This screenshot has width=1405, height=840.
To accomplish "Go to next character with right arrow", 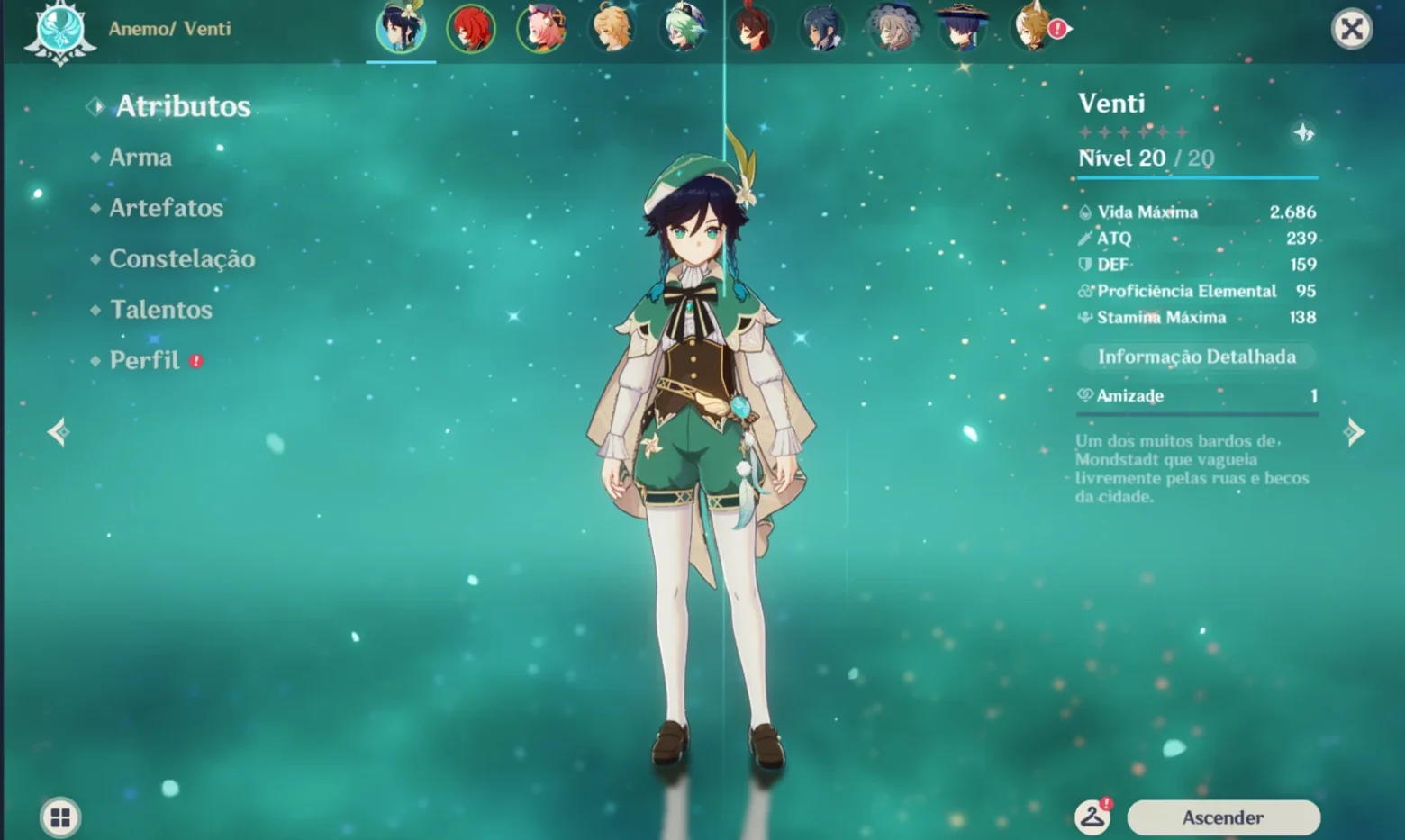I will (x=1354, y=432).
